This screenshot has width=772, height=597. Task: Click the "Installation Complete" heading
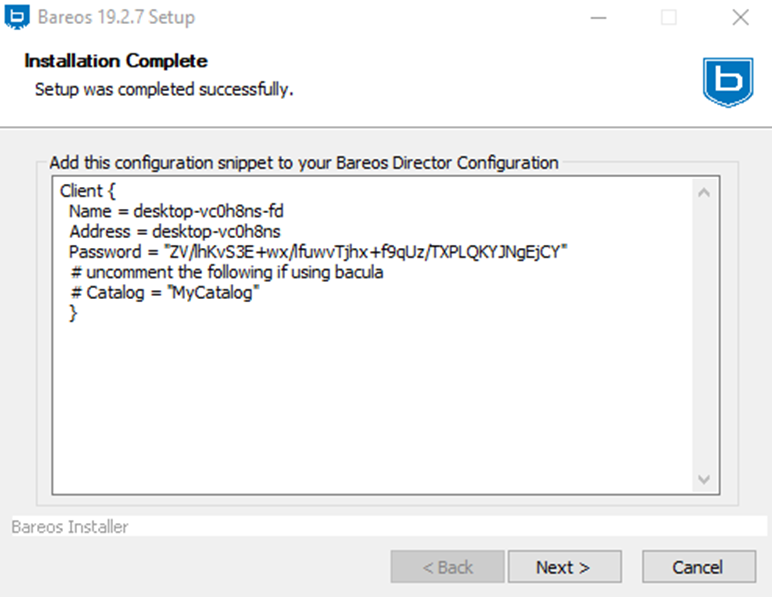click(x=116, y=61)
